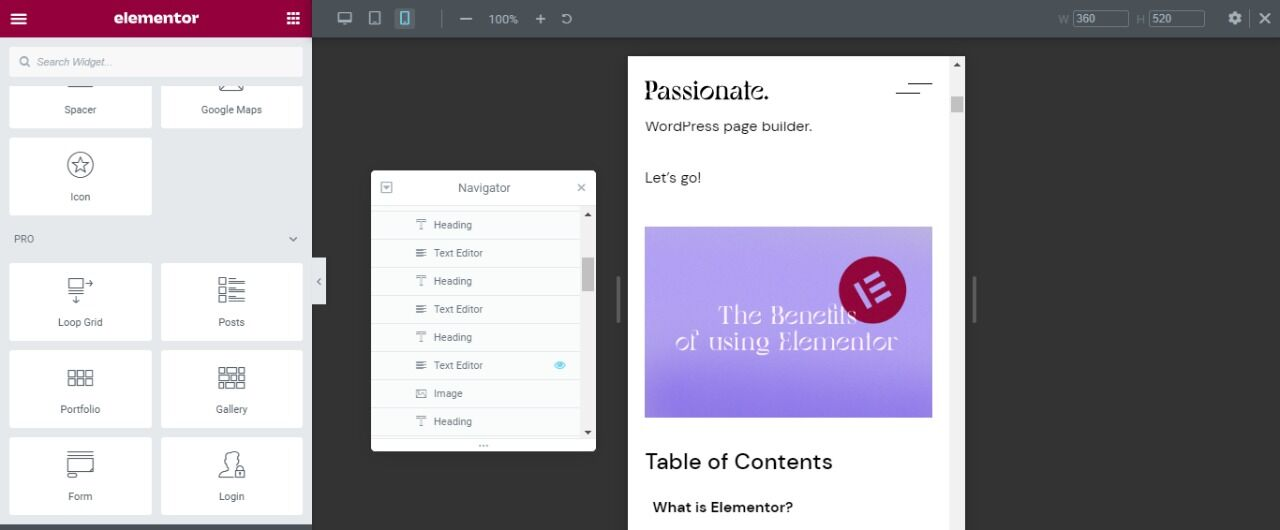
Task: Reset zoom using the undo arrow icon
Action: 567,19
